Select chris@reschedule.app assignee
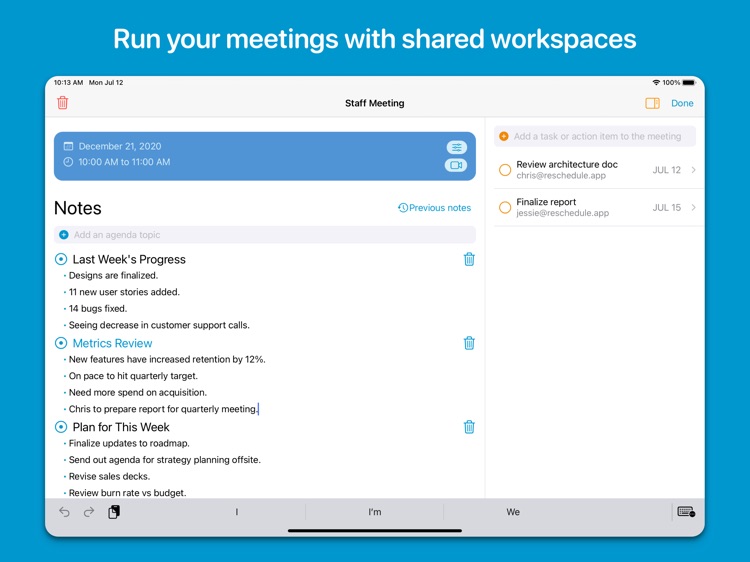750x562 pixels. 561,176
